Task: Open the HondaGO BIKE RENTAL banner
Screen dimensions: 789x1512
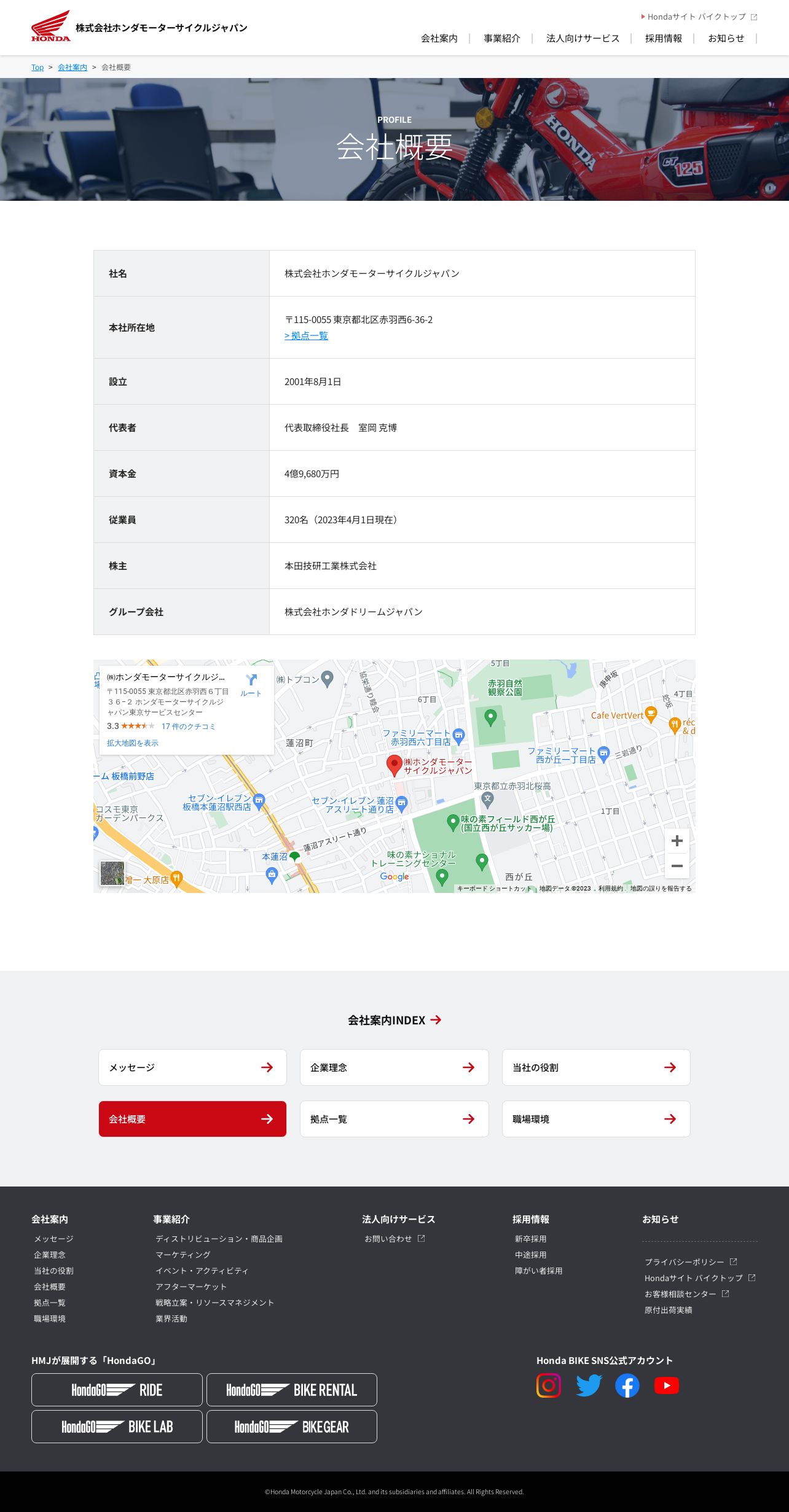Action: (x=292, y=1390)
